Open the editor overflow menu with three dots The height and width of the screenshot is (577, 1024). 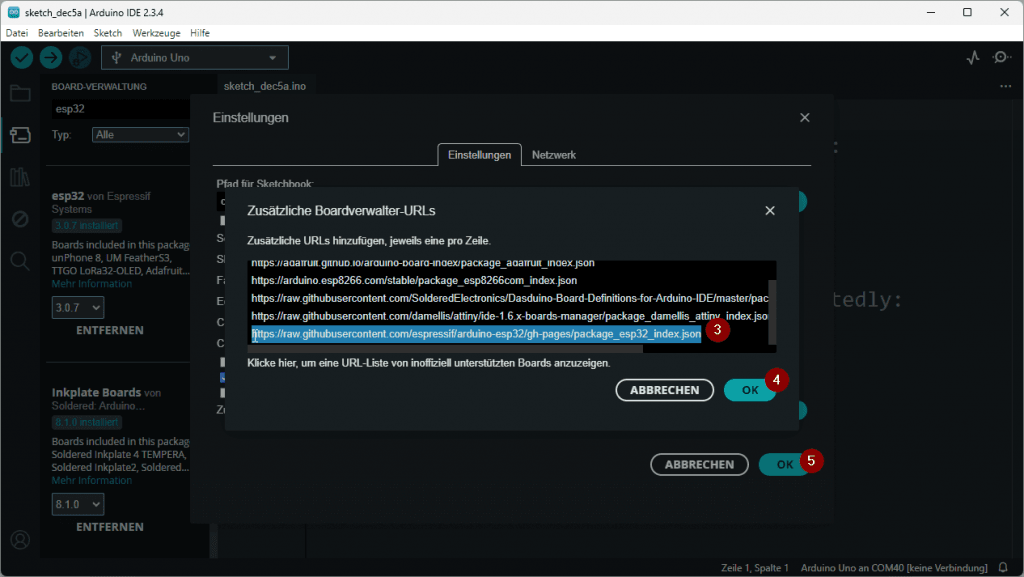point(1004,87)
